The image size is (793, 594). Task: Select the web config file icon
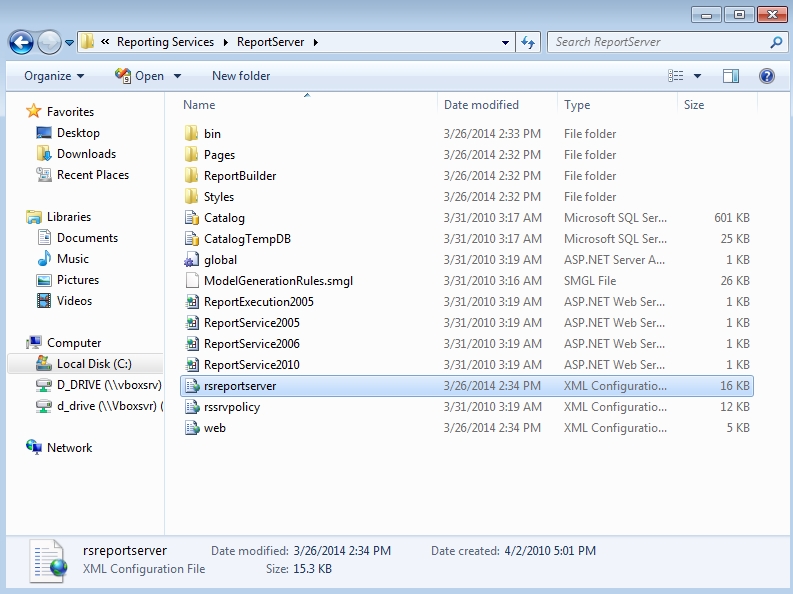pyautogui.click(x=192, y=428)
